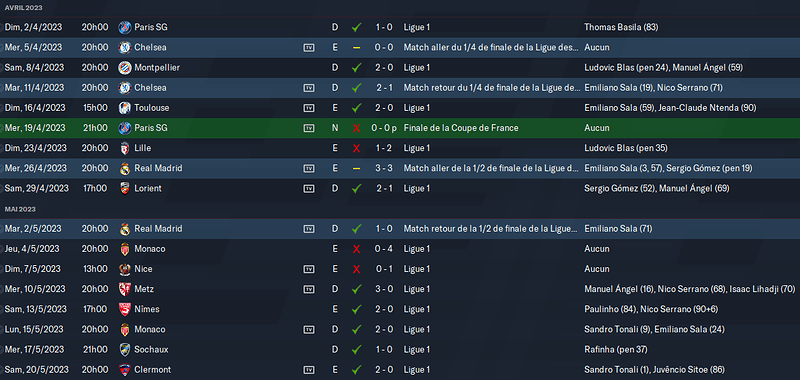Click the red loss cross for the Monaco 0 - 4 match

pyautogui.click(x=357, y=249)
